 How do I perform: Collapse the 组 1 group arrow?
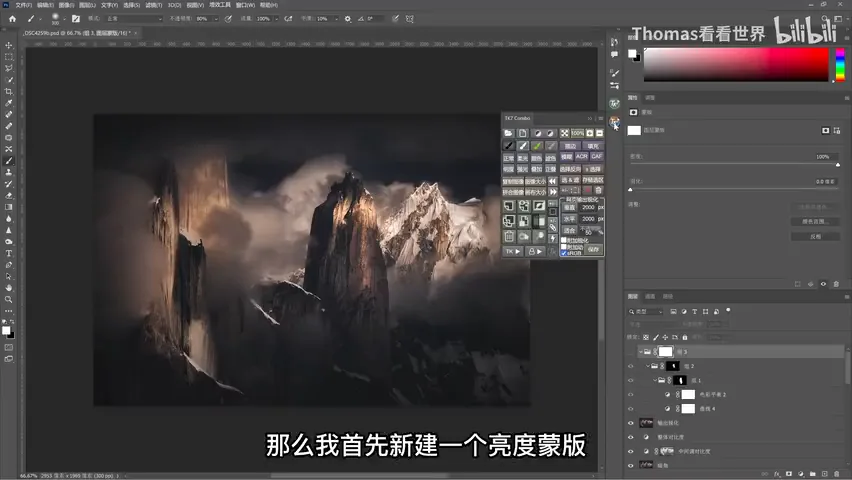click(x=655, y=381)
